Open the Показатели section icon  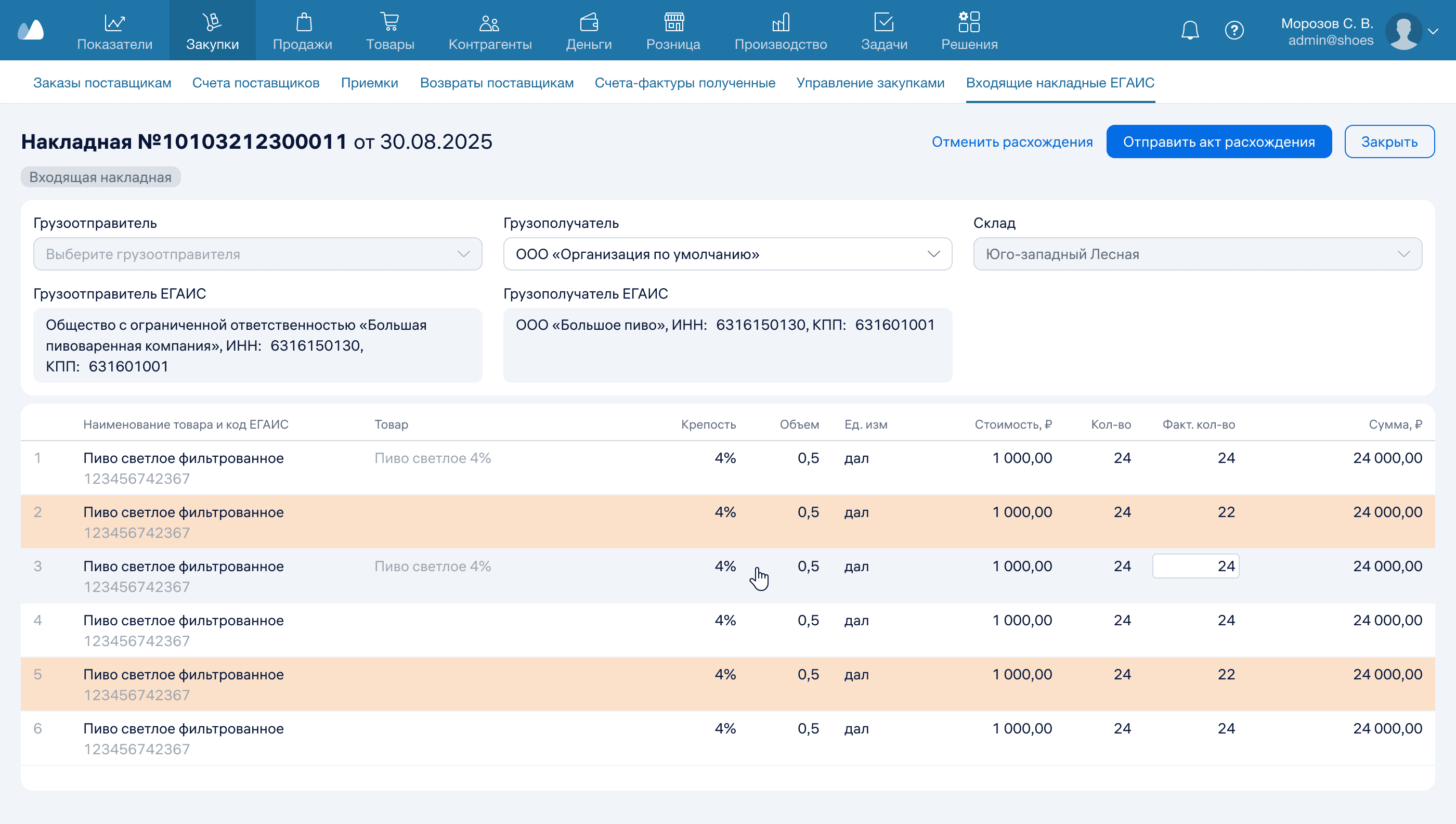[115, 23]
